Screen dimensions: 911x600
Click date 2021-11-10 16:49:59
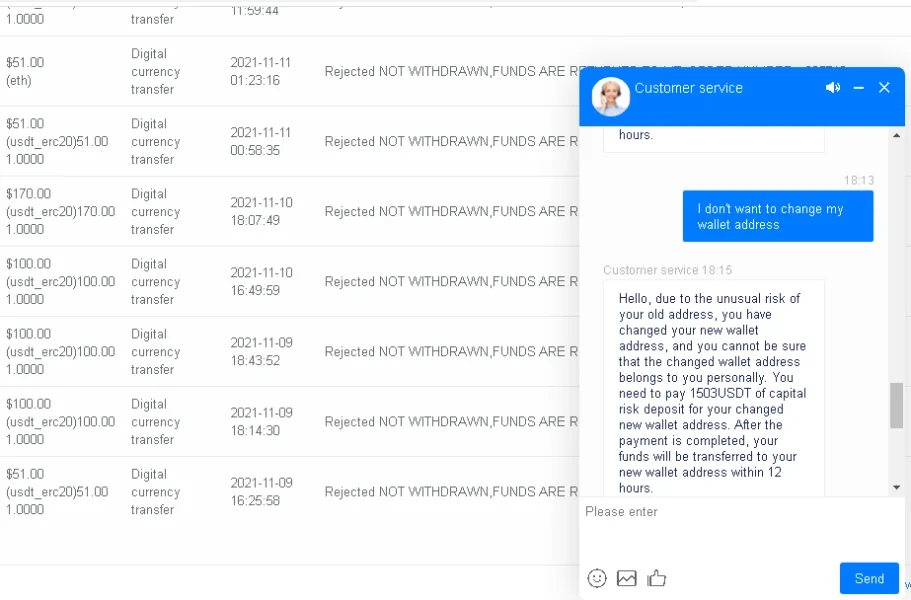[x=261, y=281]
